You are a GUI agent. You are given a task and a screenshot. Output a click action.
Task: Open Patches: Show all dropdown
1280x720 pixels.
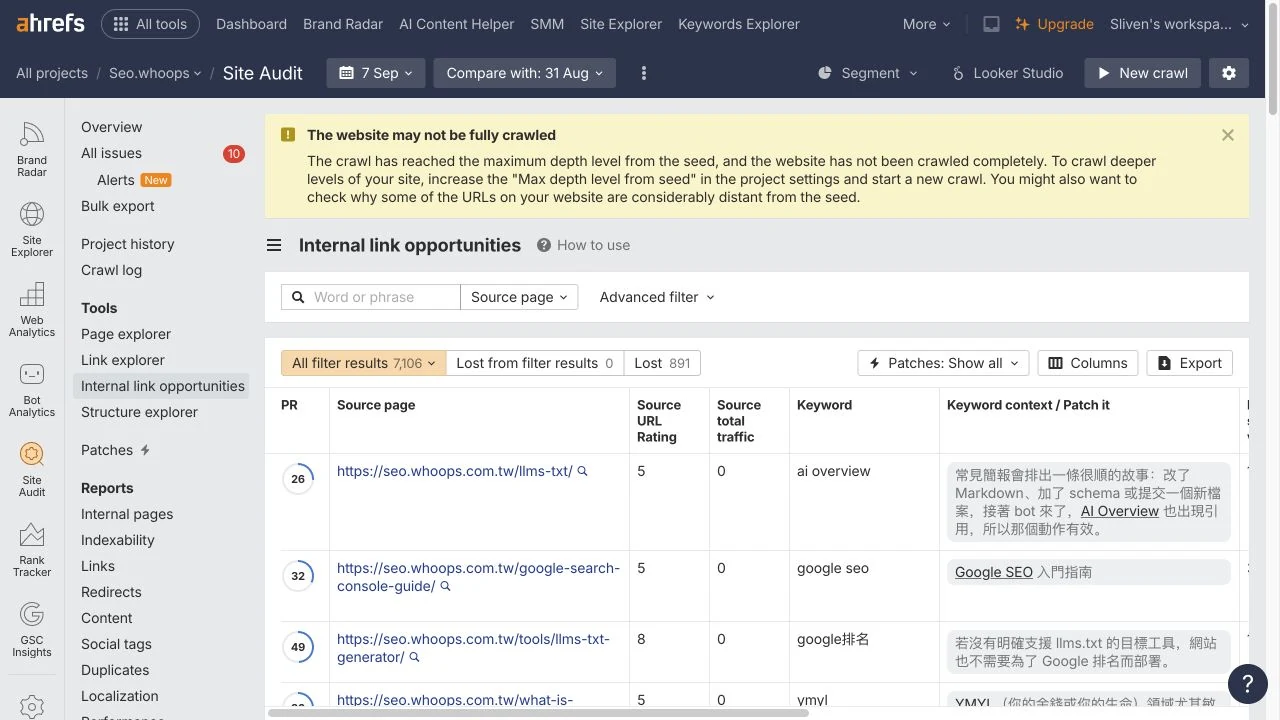944,363
